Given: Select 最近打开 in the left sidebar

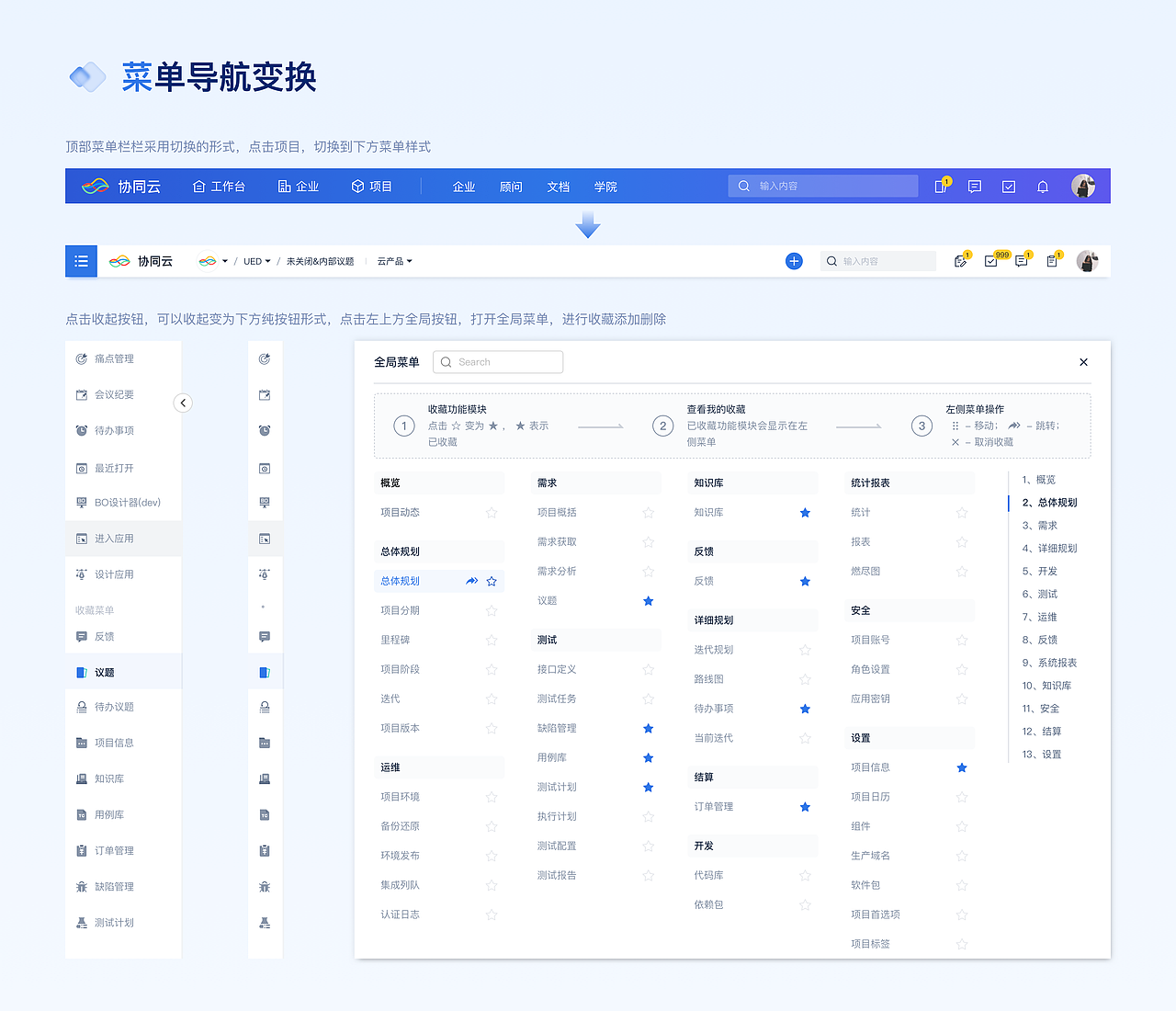Looking at the screenshot, I should 123,468.
